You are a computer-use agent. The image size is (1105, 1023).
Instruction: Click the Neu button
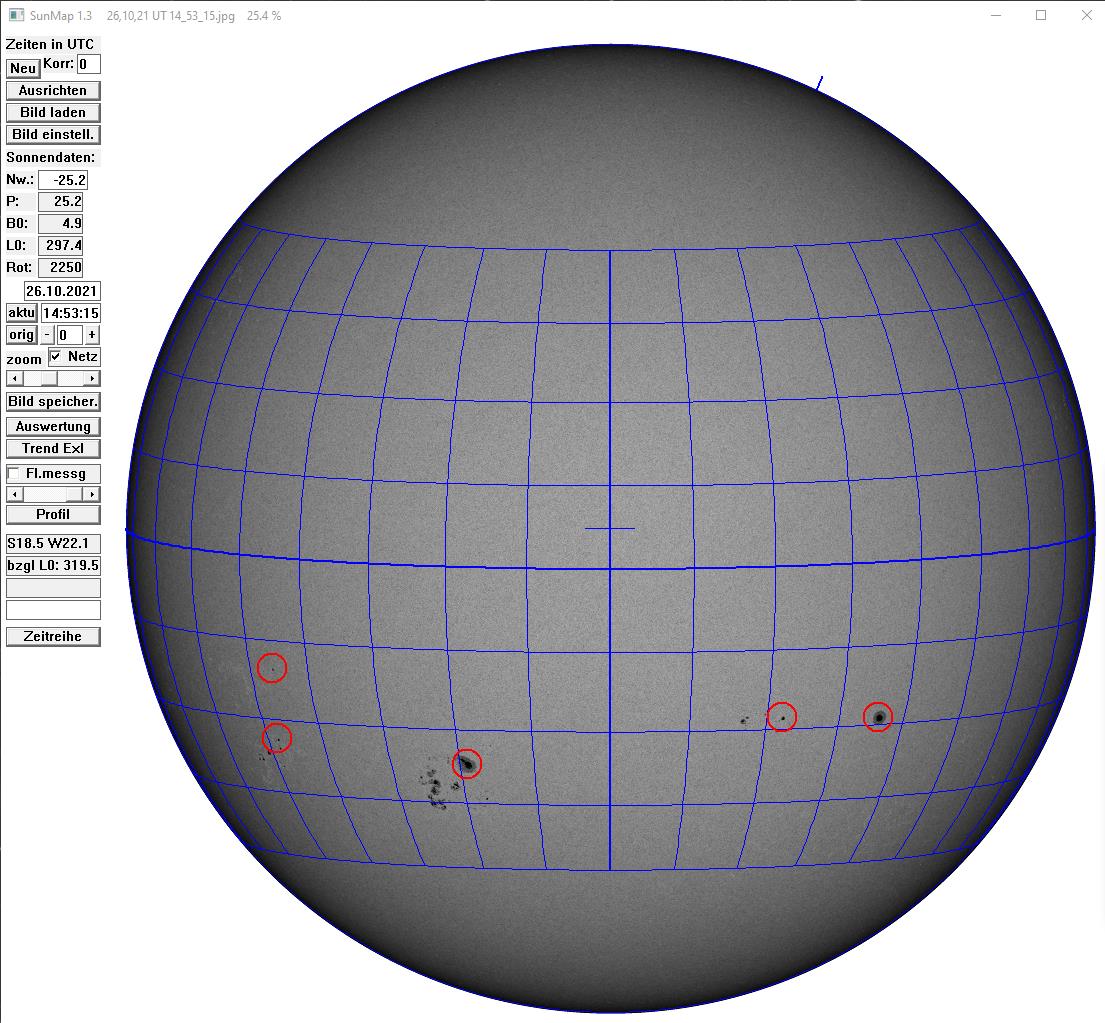[21, 68]
